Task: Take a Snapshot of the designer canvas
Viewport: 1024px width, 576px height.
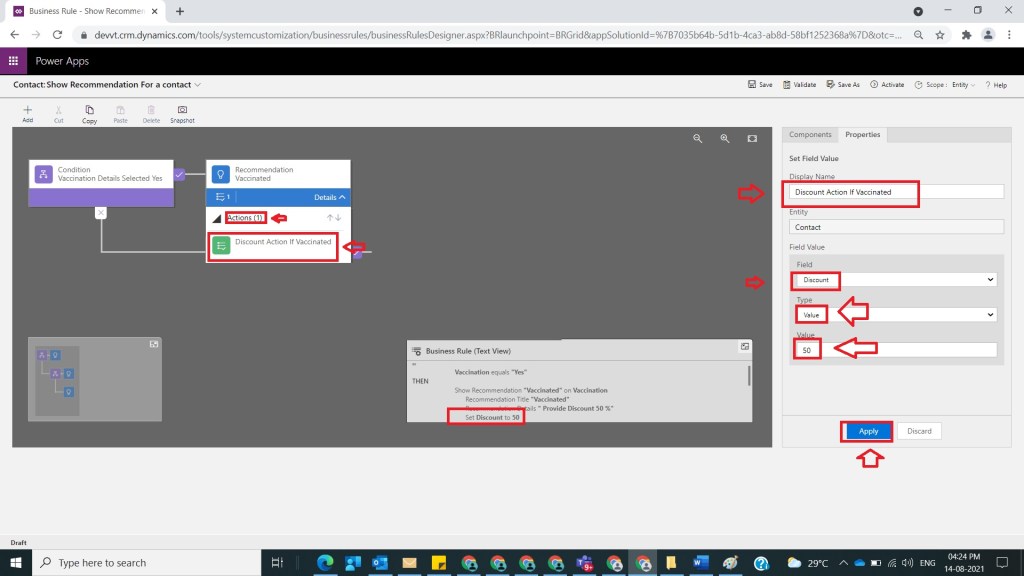Action: (x=182, y=110)
